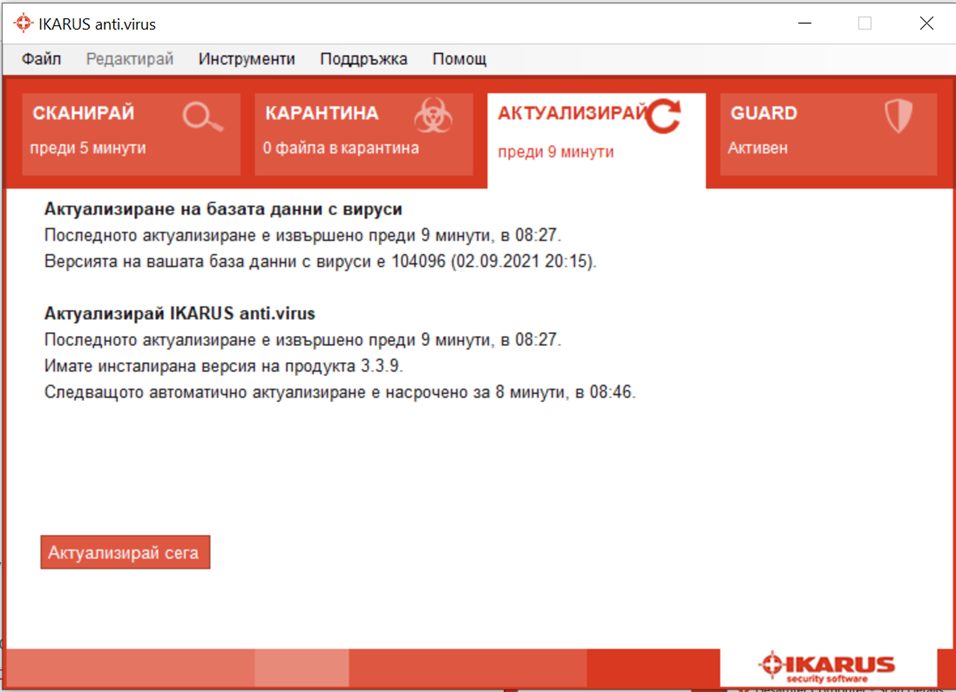Click the installed product version 3.3.9 line

point(223,366)
